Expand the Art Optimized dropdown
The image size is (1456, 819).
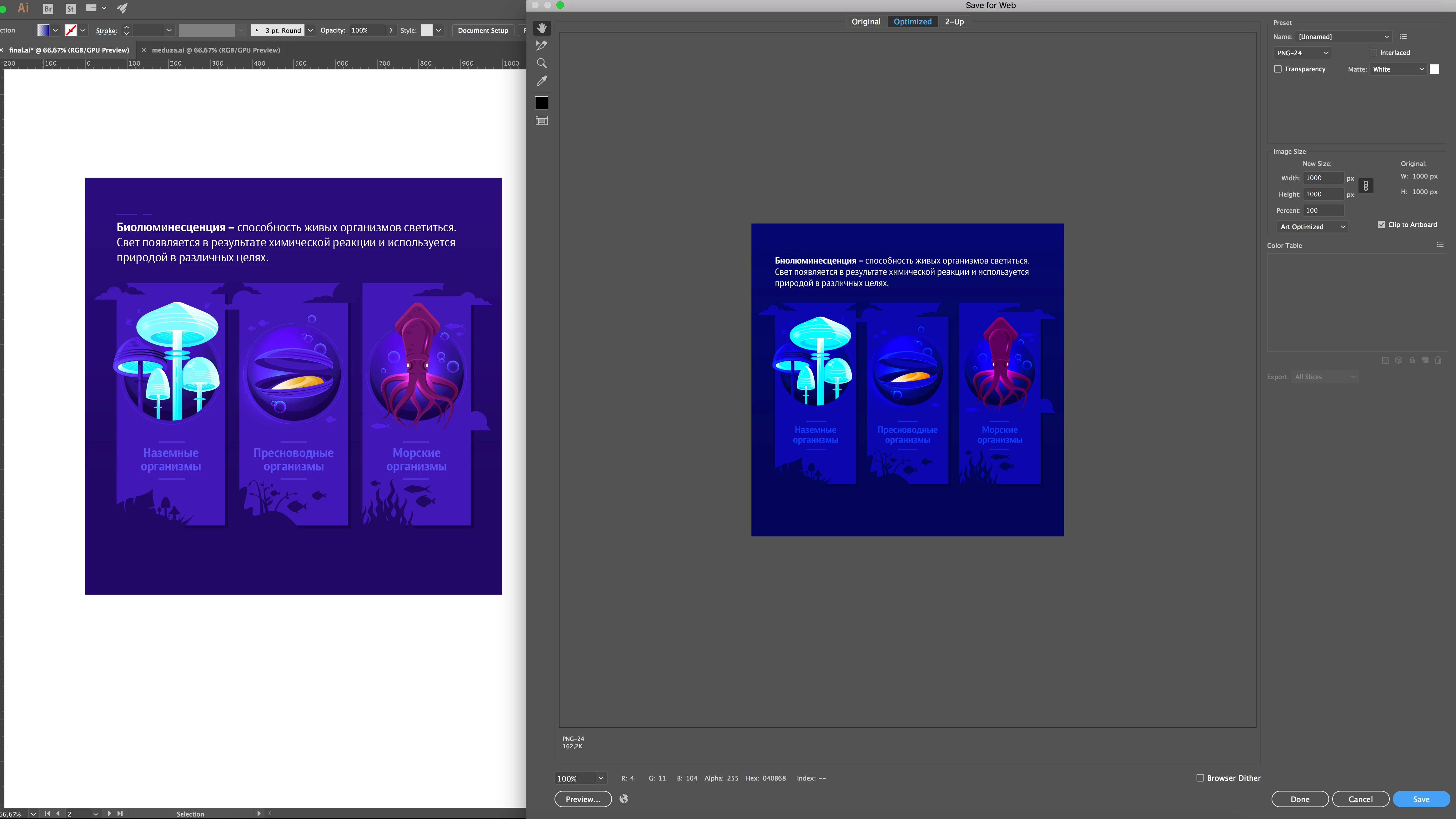[x=1313, y=227]
